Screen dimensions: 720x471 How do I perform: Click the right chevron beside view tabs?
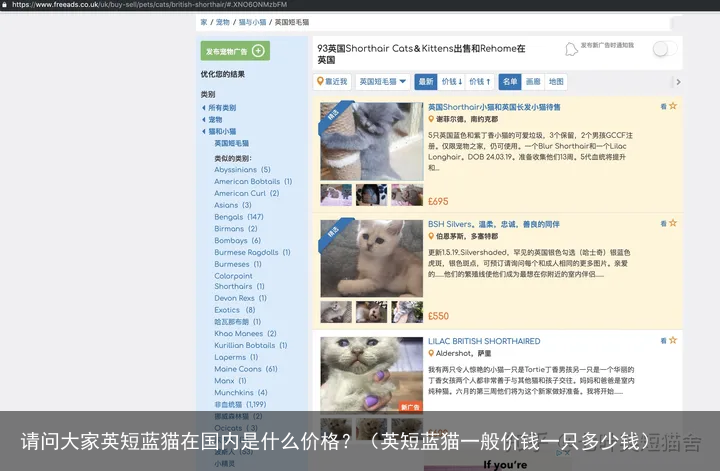[678, 82]
